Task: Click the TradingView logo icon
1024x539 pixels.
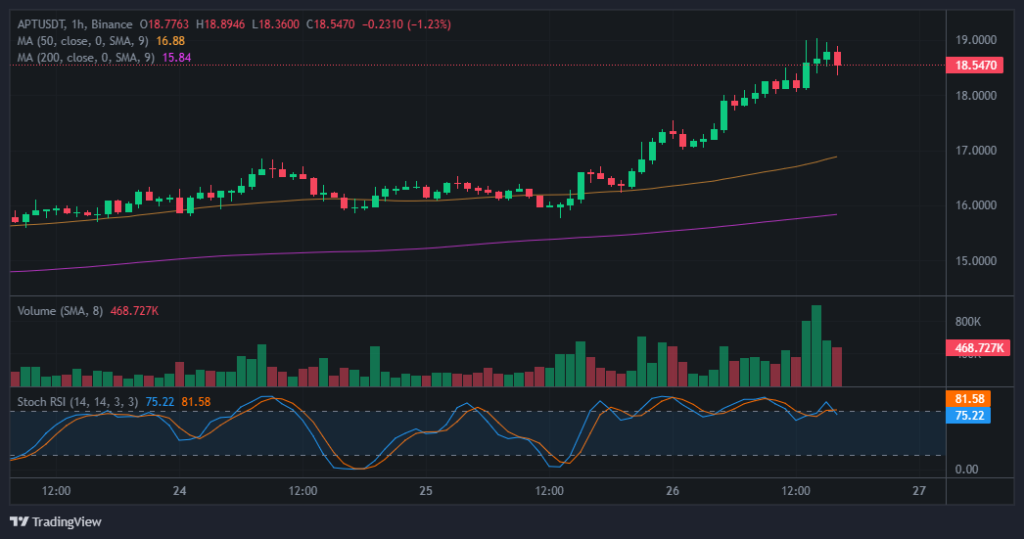Action: [x=19, y=521]
